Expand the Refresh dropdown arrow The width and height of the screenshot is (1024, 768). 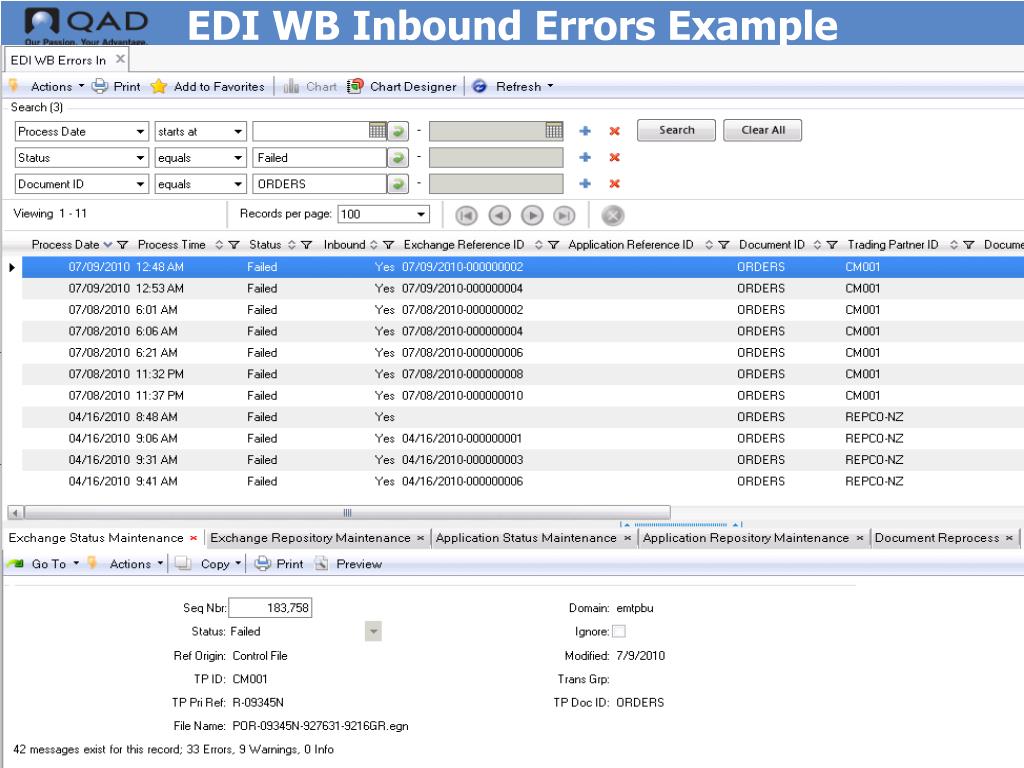coord(550,86)
